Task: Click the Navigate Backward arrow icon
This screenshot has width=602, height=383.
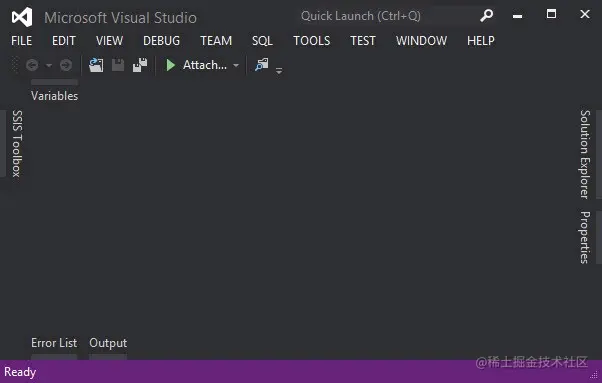Action: point(32,65)
